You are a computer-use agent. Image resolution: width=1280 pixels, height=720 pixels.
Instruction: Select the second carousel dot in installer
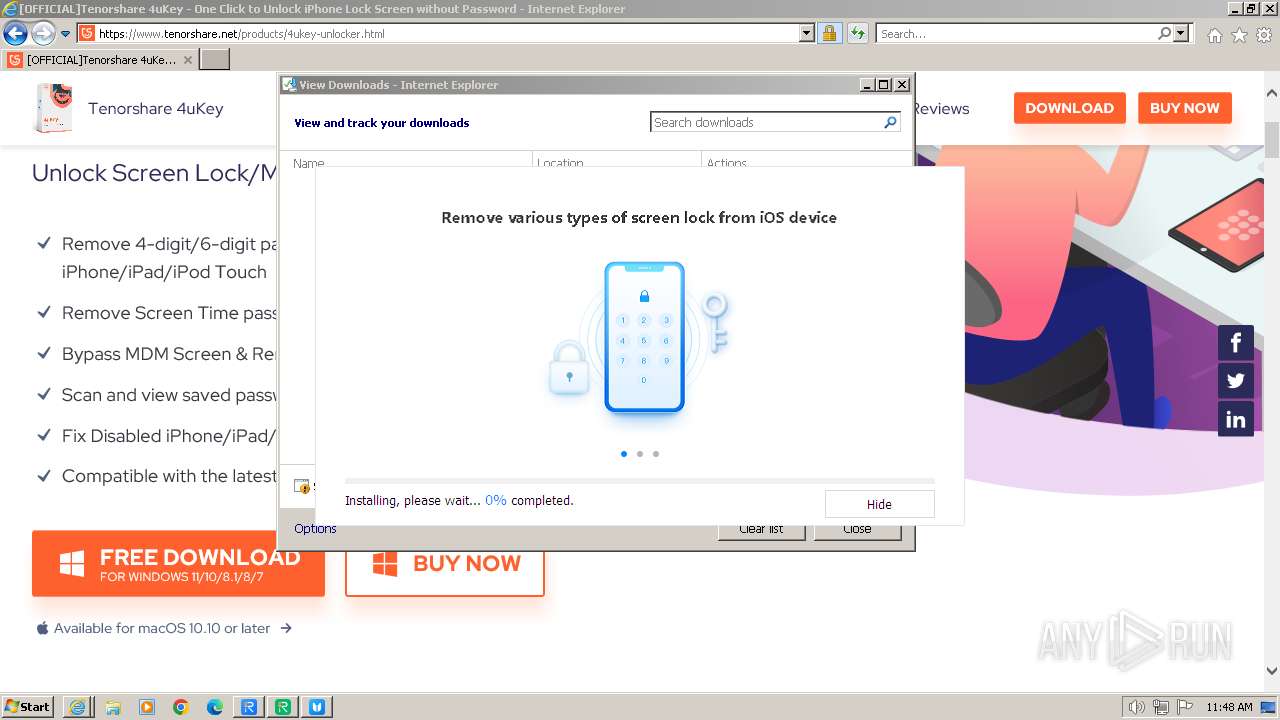pyautogui.click(x=640, y=454)
